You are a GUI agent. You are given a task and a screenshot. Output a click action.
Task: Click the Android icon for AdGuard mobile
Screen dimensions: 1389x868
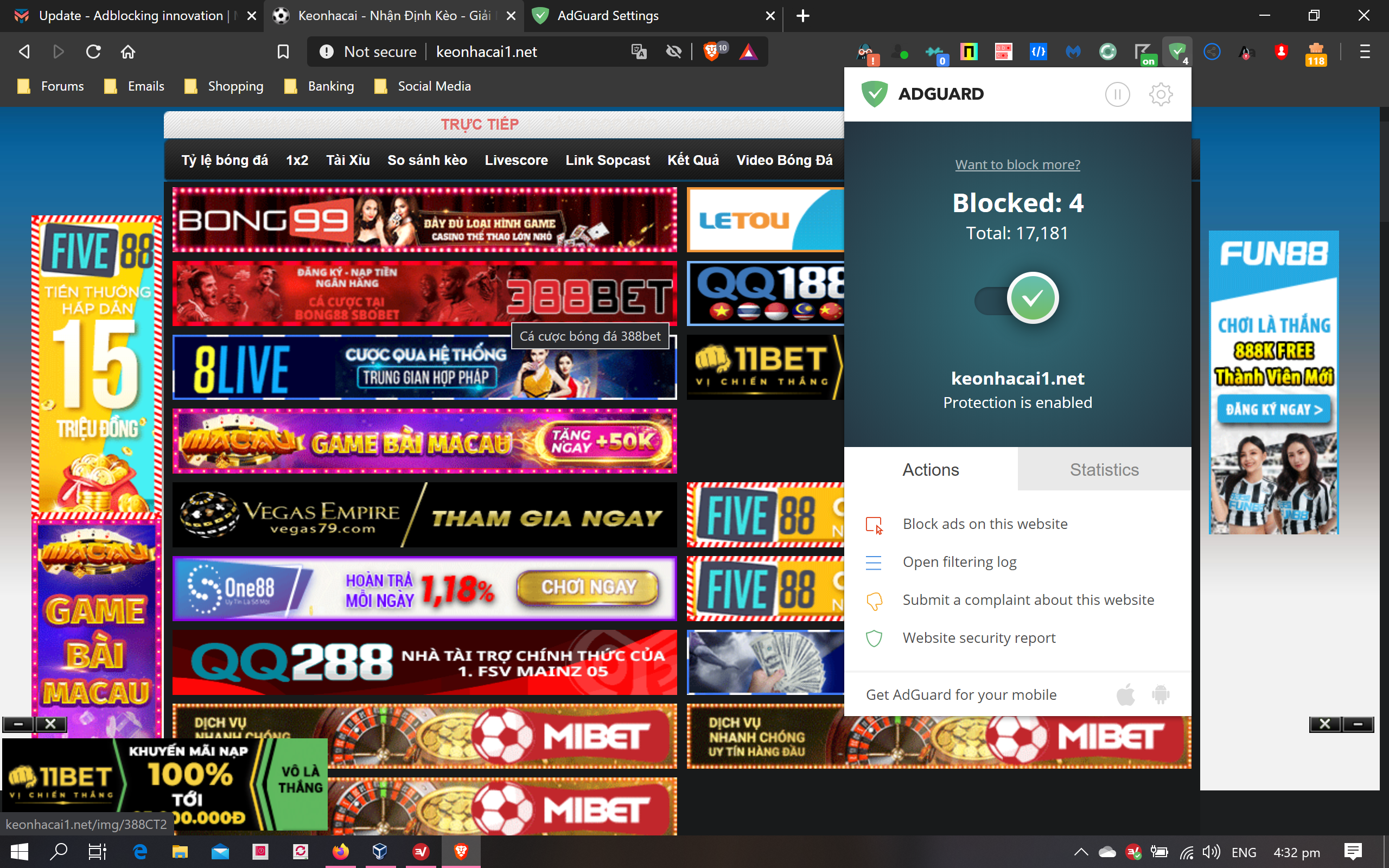pyautogui.click(x=1160, y=694)
